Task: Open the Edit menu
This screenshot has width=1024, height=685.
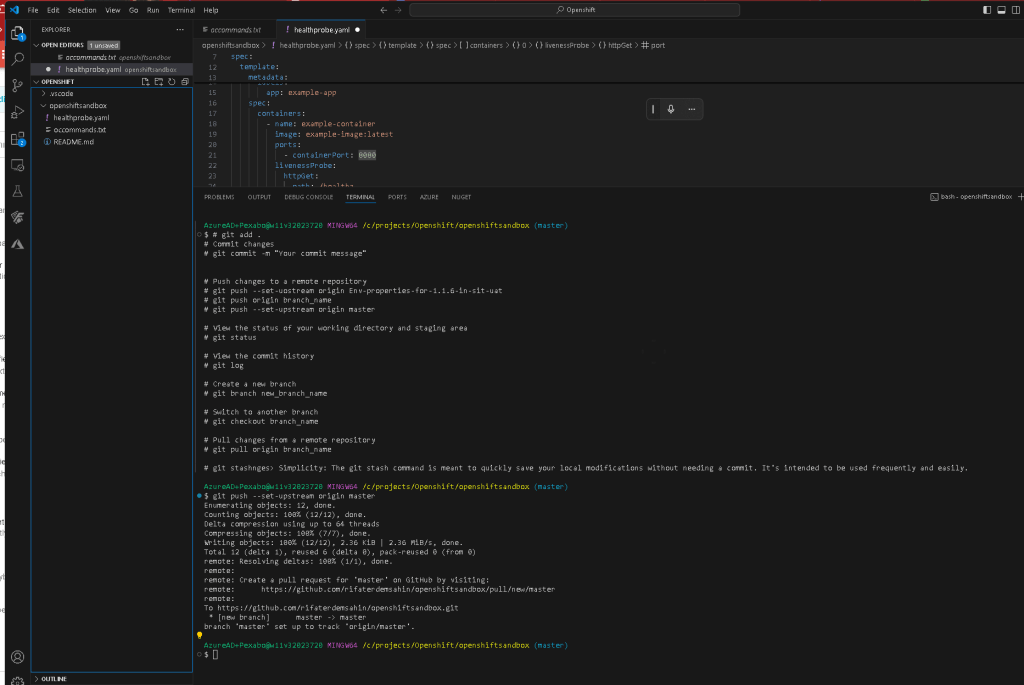Action: [53, 10]
